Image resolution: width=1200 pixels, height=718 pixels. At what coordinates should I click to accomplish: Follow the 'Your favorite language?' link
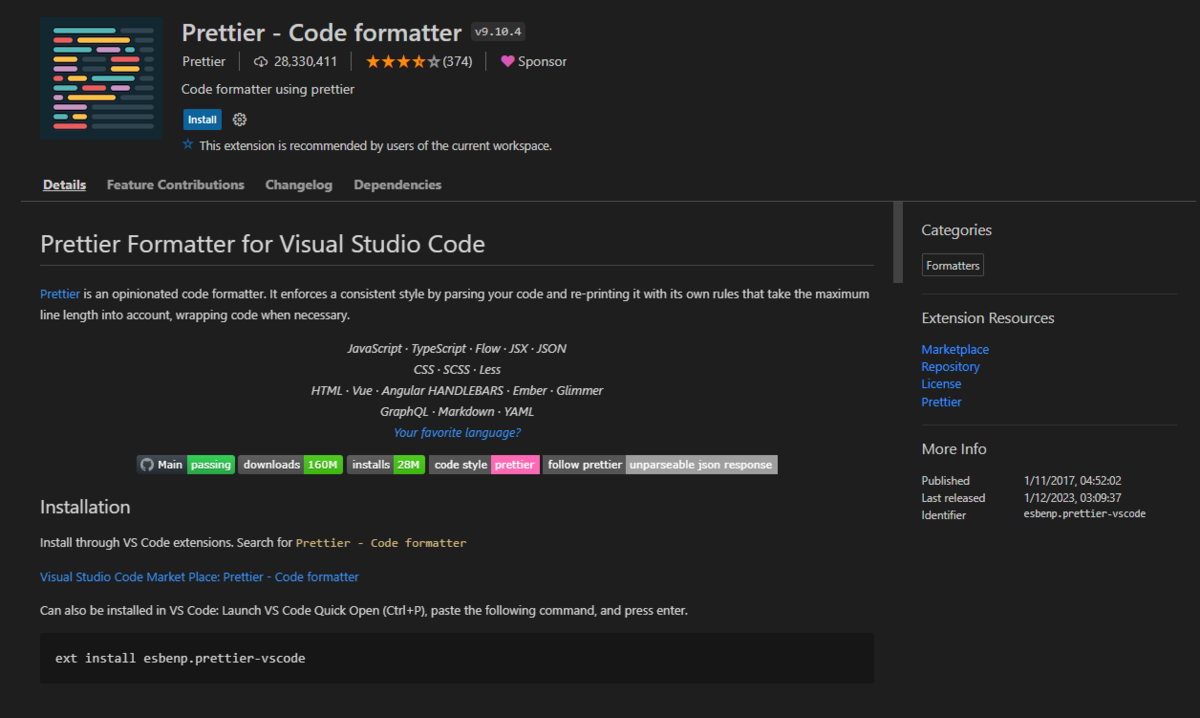pyautogui.click(x=457, y=433)
